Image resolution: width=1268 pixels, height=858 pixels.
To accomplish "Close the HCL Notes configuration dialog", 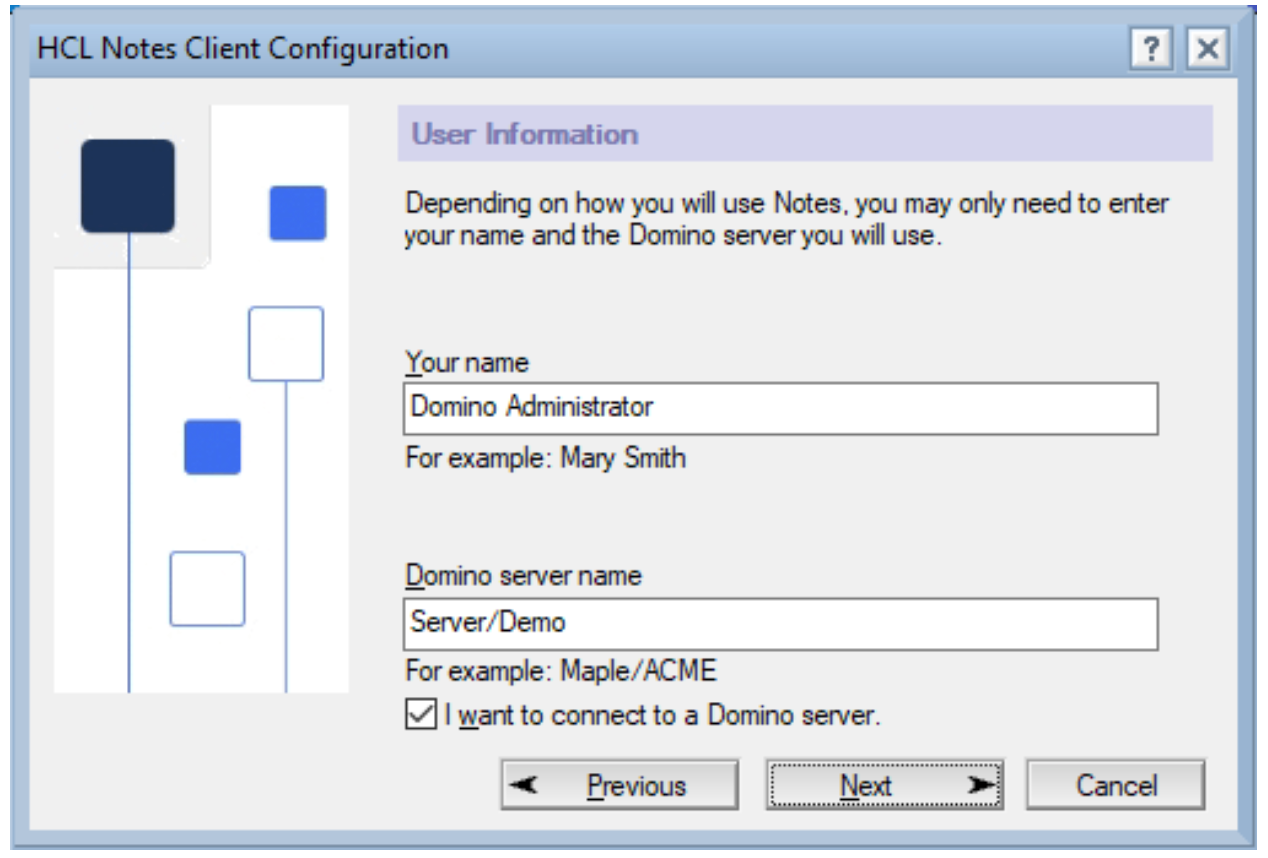I will click(1208, 49).
